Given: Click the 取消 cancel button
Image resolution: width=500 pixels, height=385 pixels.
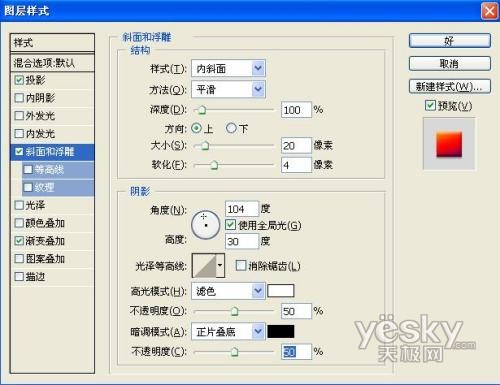Looking at the screenshot, I should [450, 63].
